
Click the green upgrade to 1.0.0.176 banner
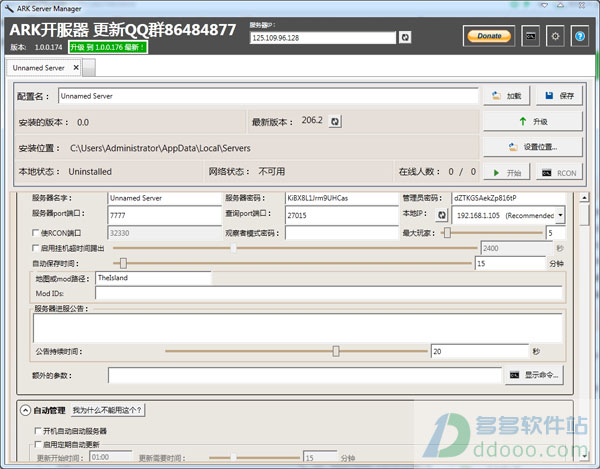pyautogui.click(x=108, y=47)
